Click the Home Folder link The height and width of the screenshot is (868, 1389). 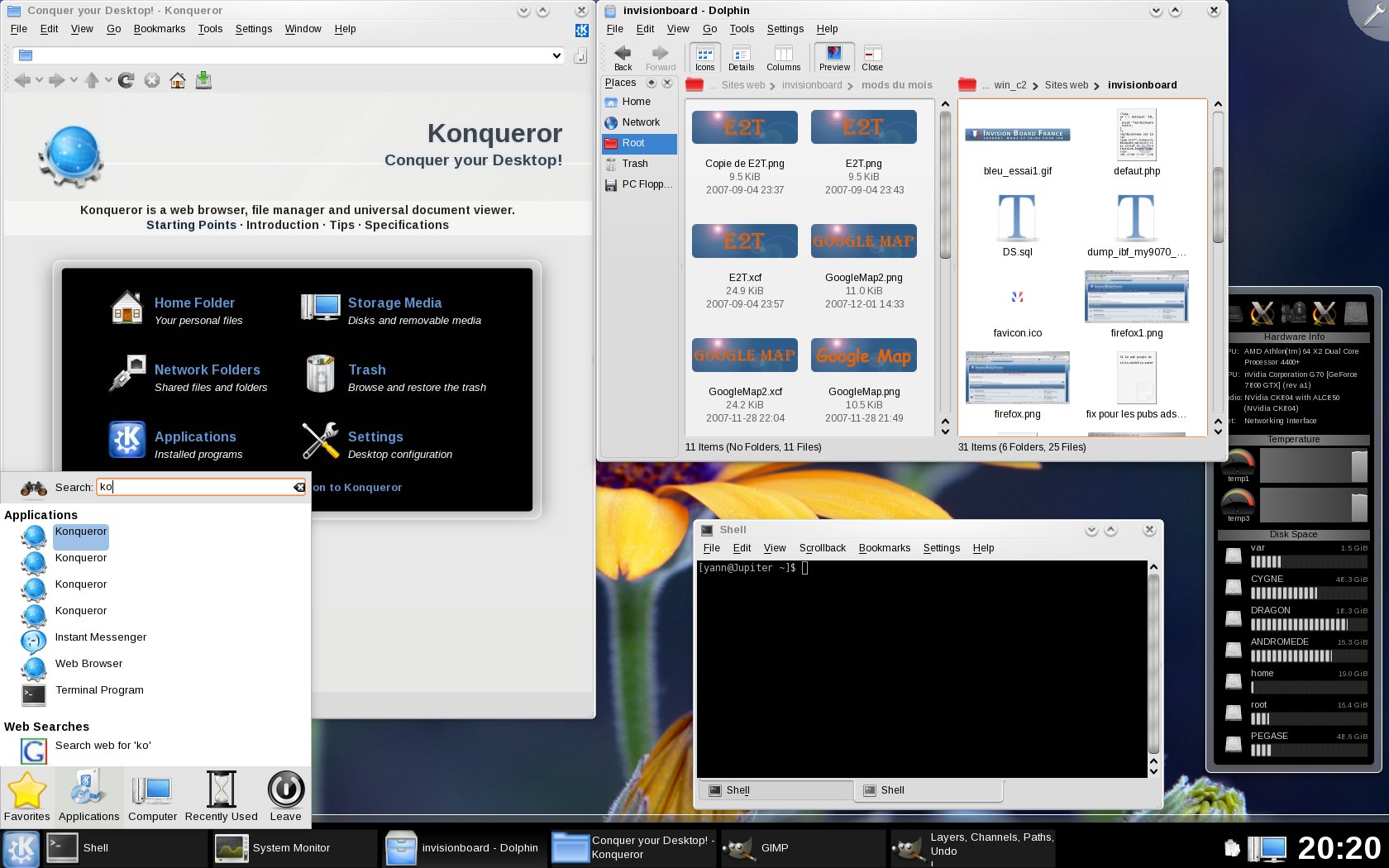click(x=194, y=303)
